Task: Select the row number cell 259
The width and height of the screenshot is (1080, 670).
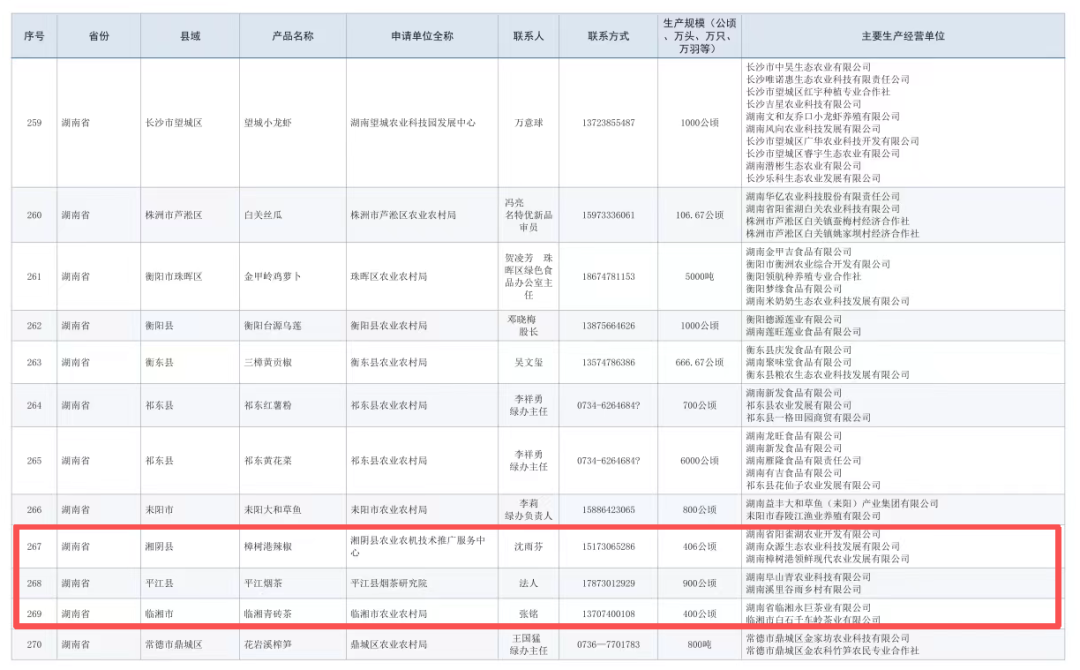Action: (x=34, y=123)
